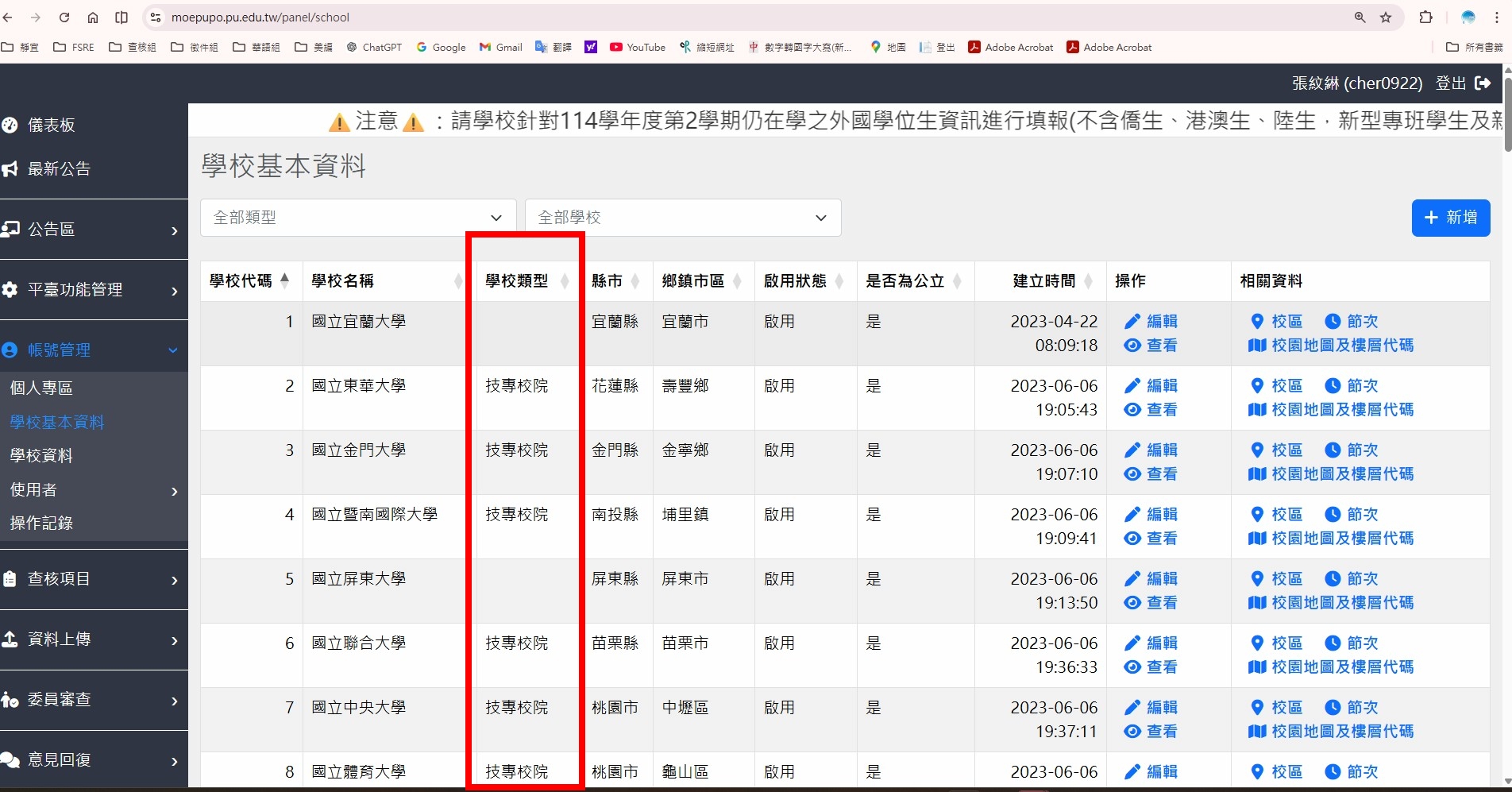Sort table by 是否為公立 column

point(916,280)
